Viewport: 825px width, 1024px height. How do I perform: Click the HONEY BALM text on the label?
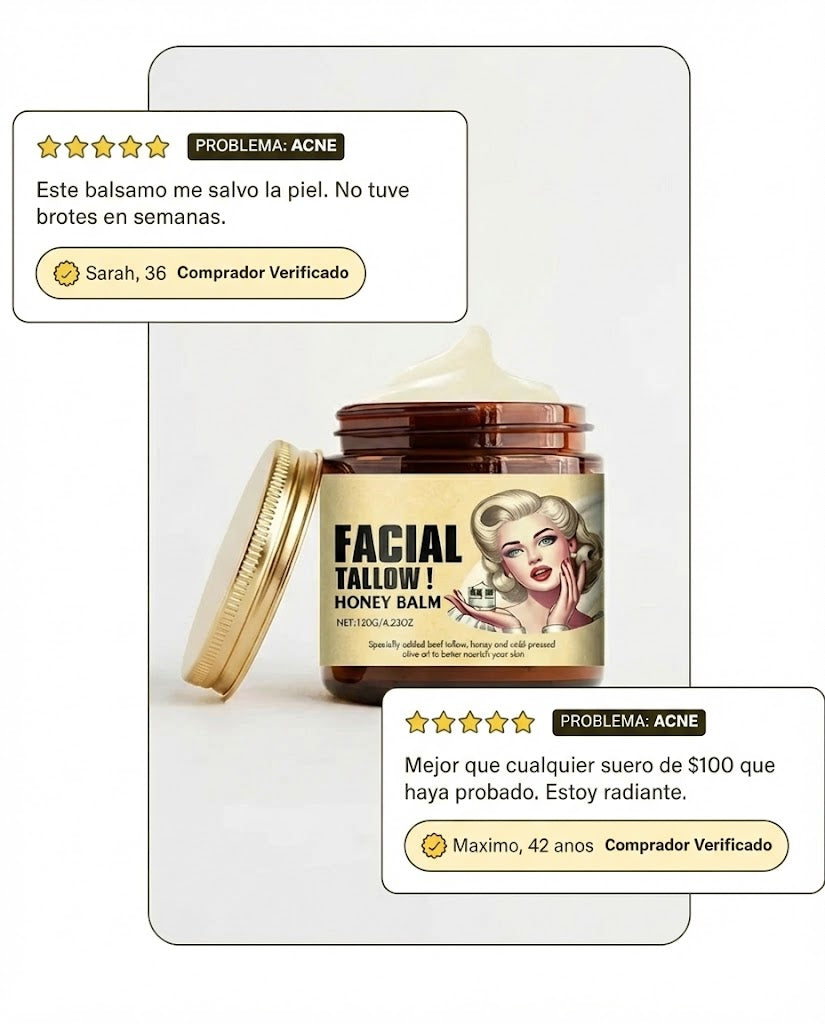click(x=387, y=602)
